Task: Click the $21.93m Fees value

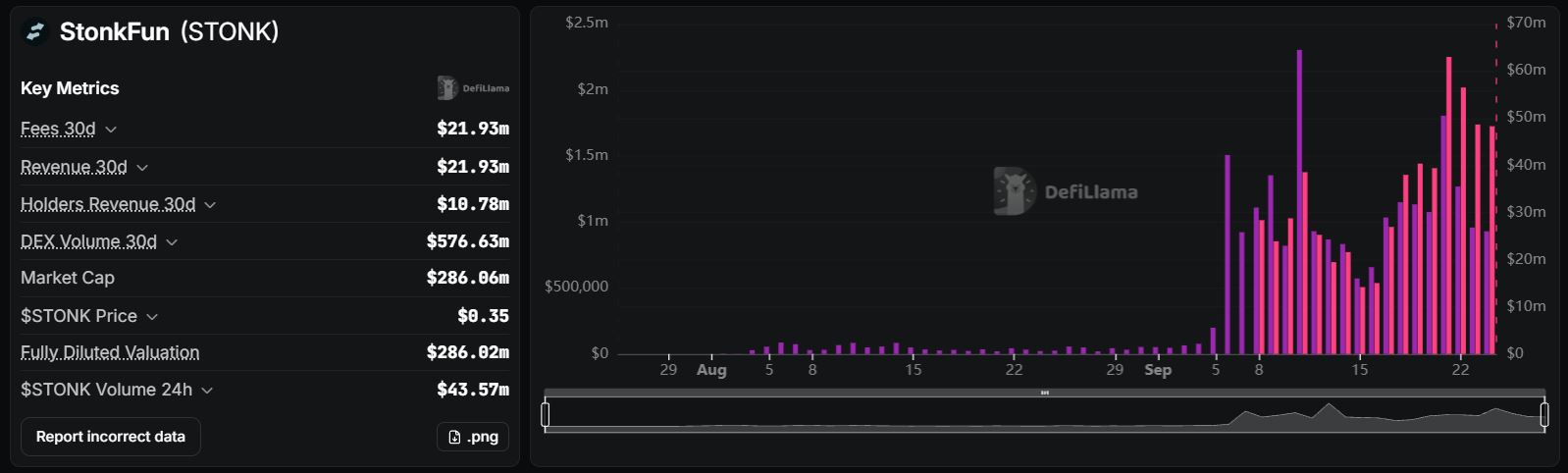Action: click(x=473, y=129)
